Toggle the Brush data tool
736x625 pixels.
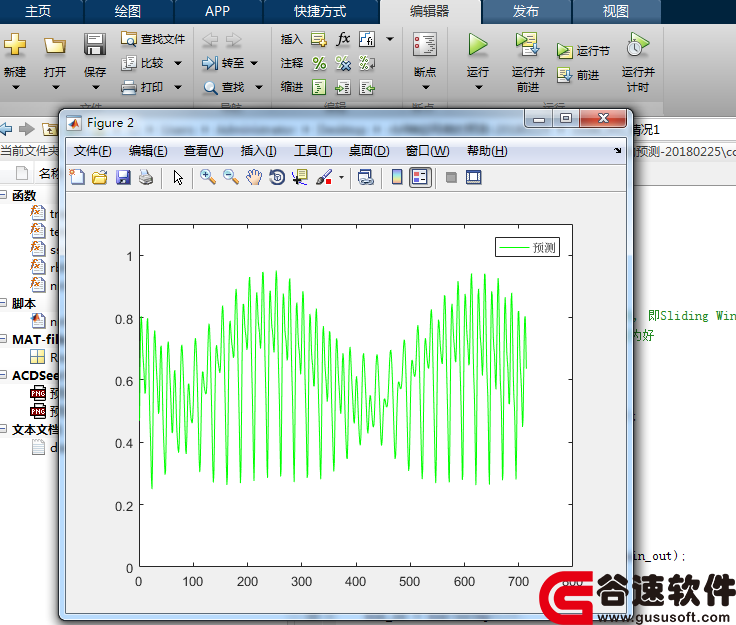(x=324, y=177)
